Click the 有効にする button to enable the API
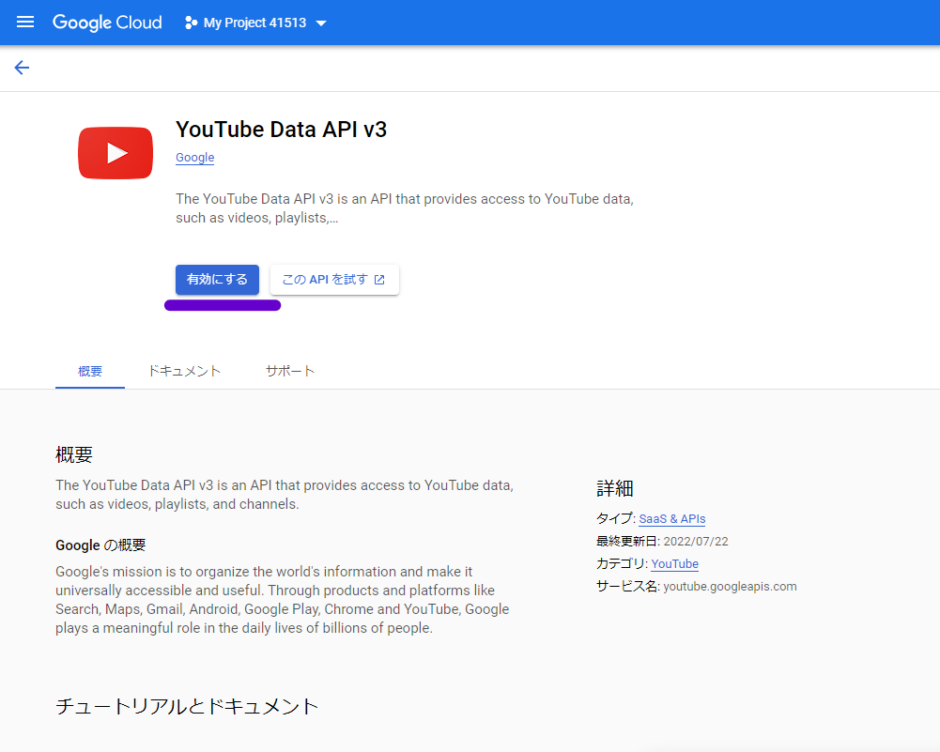This screenshot has height=752, width=940. point(217,280)
